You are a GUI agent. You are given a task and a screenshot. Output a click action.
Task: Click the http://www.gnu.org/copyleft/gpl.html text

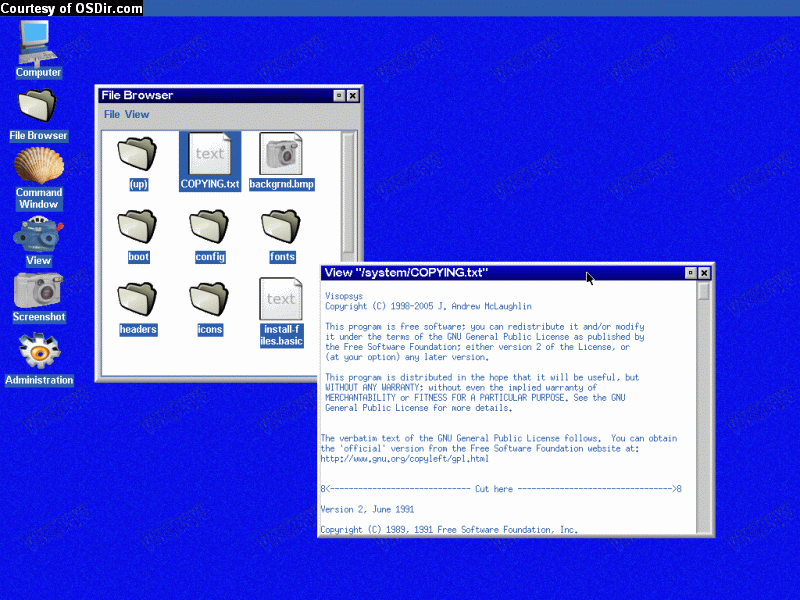pos(405,459)
